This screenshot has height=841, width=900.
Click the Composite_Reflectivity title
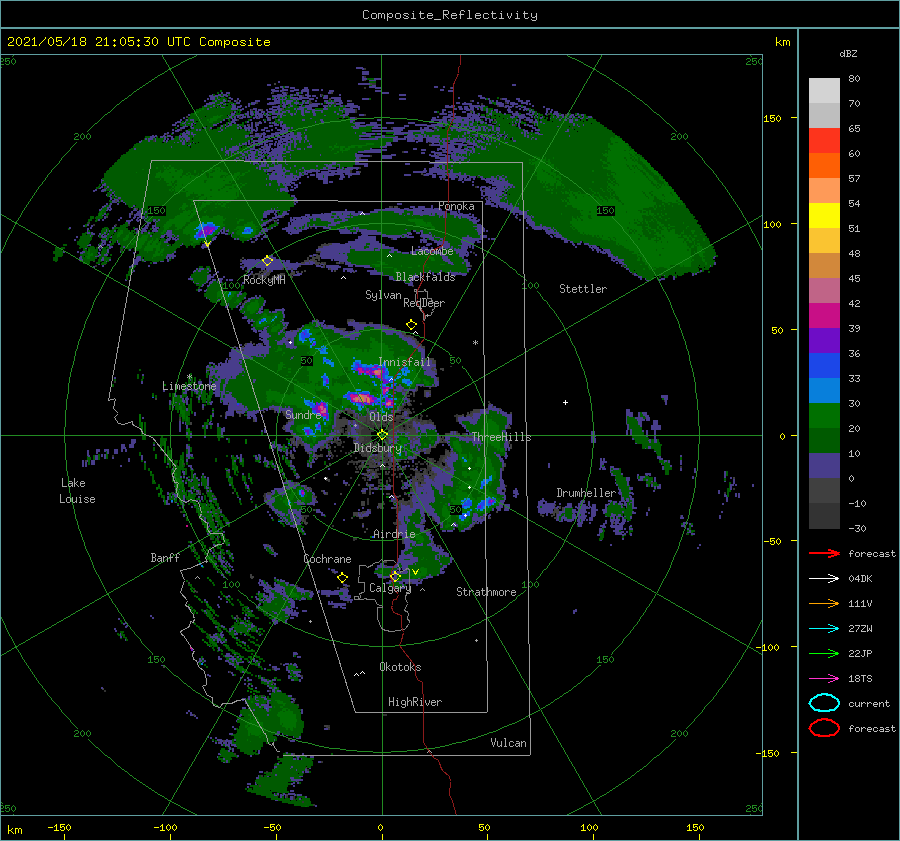point(449,15)
